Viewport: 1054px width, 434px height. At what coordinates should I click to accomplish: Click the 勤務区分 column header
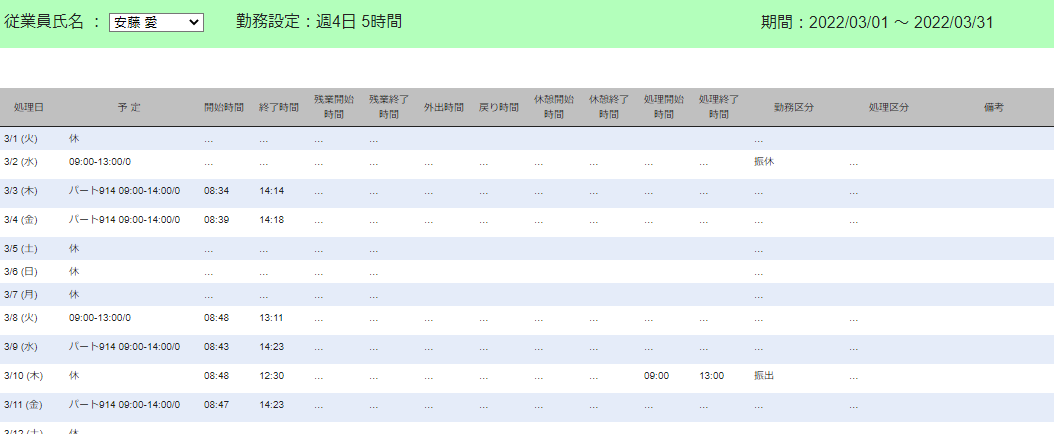point(793,107)
